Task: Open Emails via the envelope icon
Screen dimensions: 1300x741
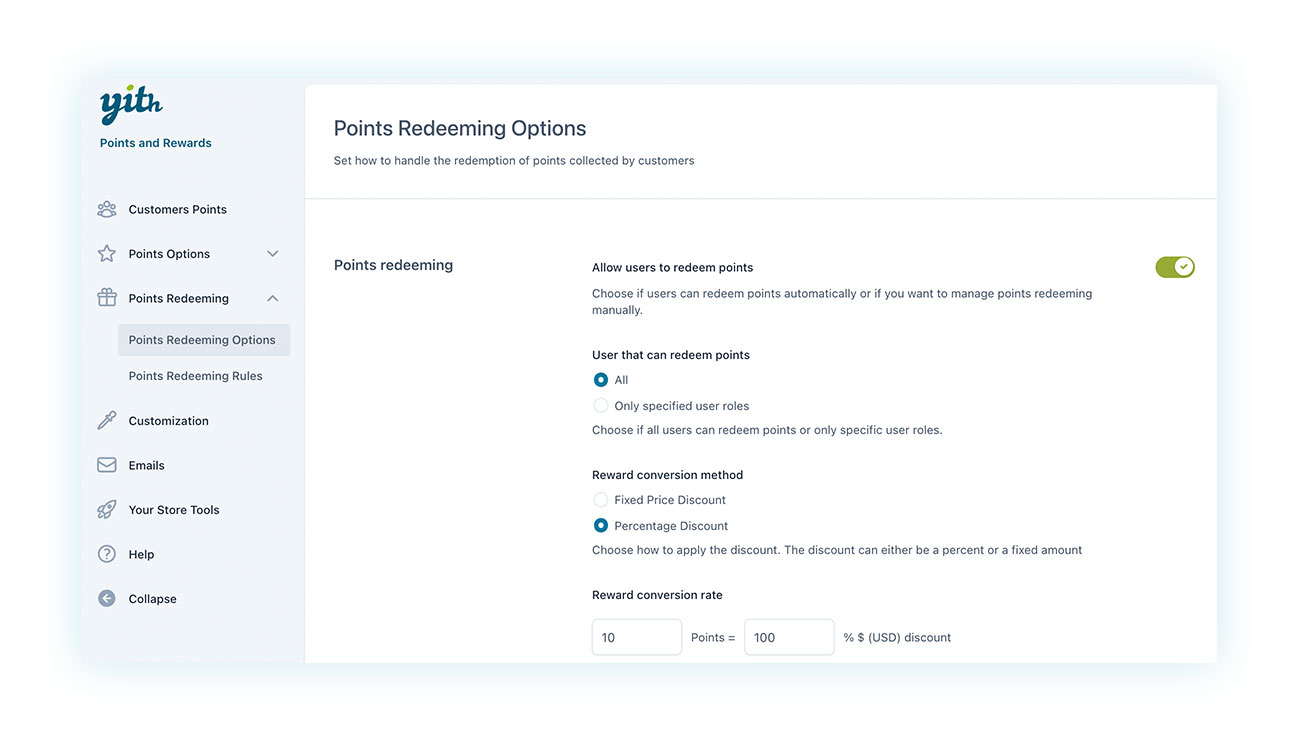Action: [107, 464]
